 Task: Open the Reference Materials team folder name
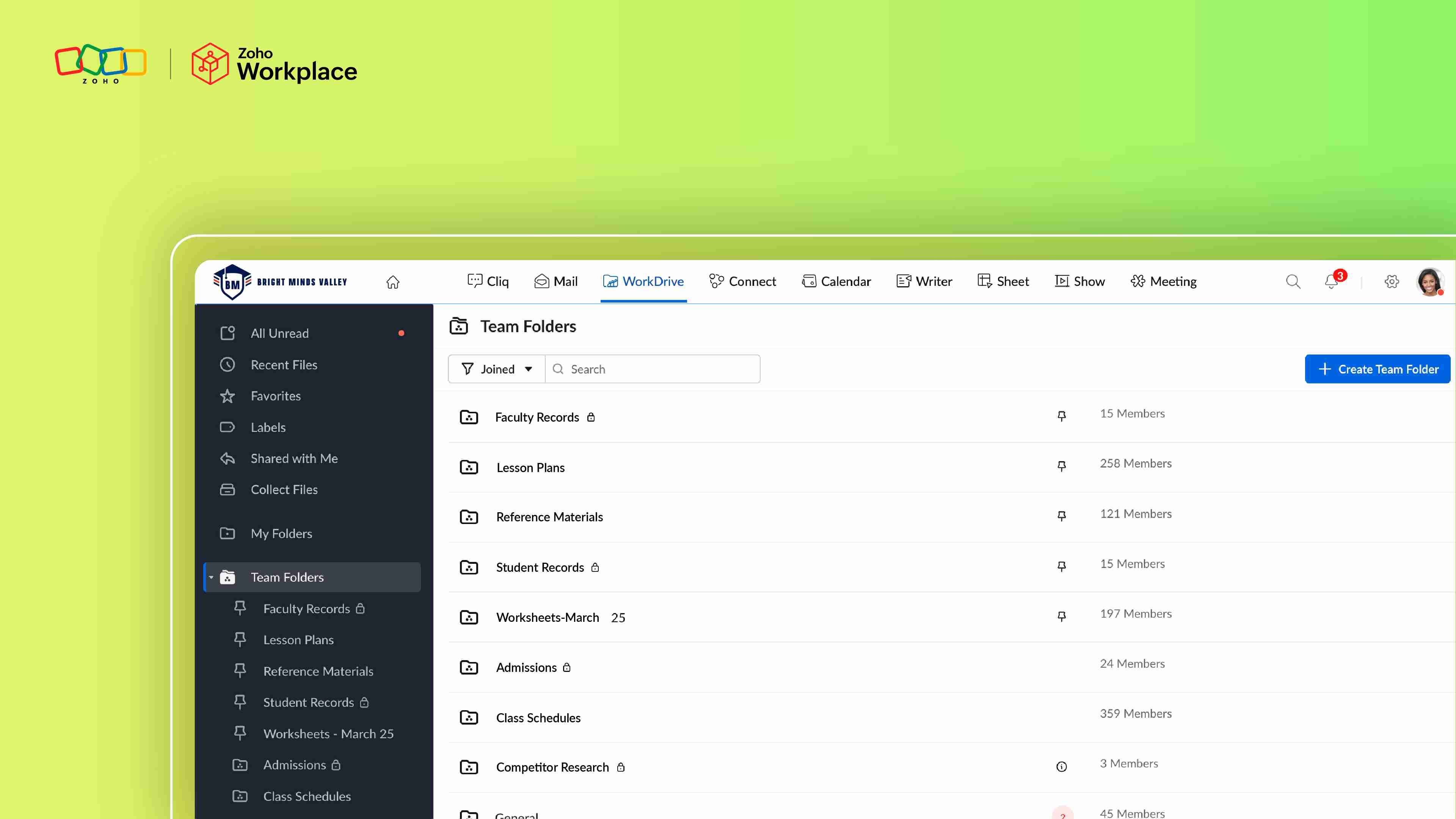[549, 516]
